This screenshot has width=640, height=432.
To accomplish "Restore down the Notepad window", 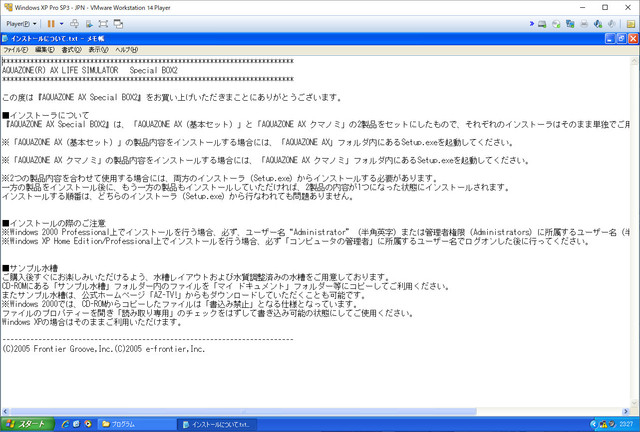I will click(621, 39).
